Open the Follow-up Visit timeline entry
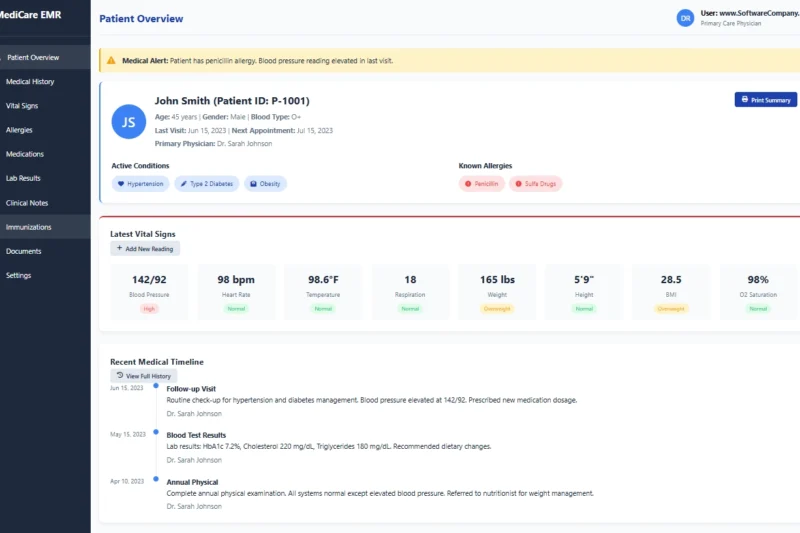 pyautogui.click(x=372, y=400)
